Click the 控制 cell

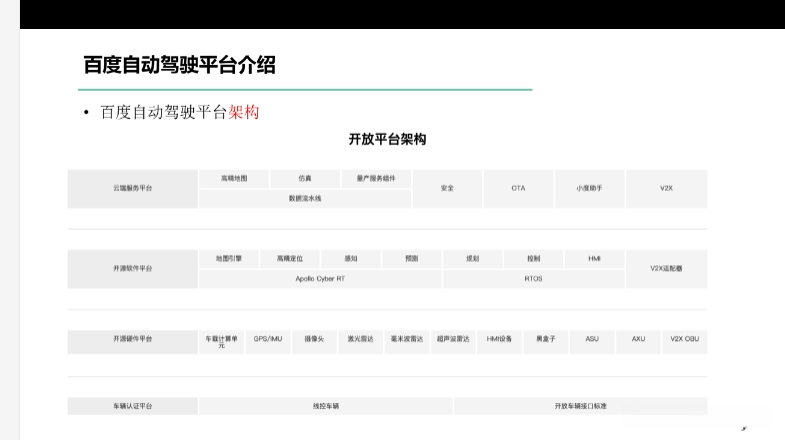pos(534,259)
